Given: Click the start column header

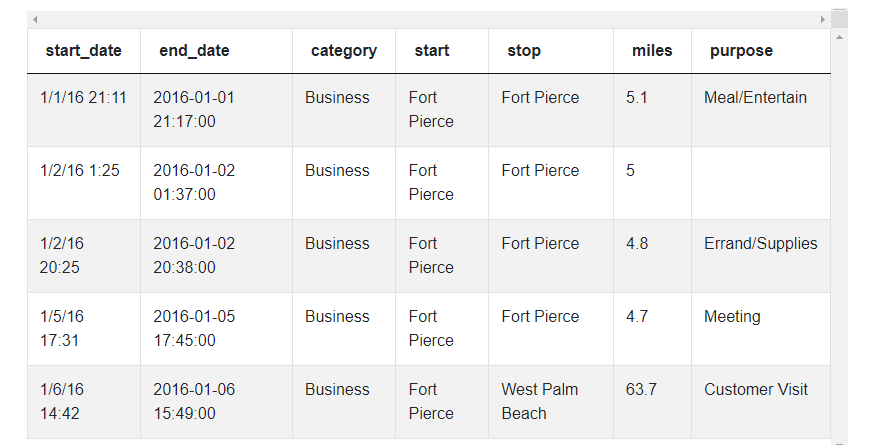Looking at the screenshot, I should 432,51.
